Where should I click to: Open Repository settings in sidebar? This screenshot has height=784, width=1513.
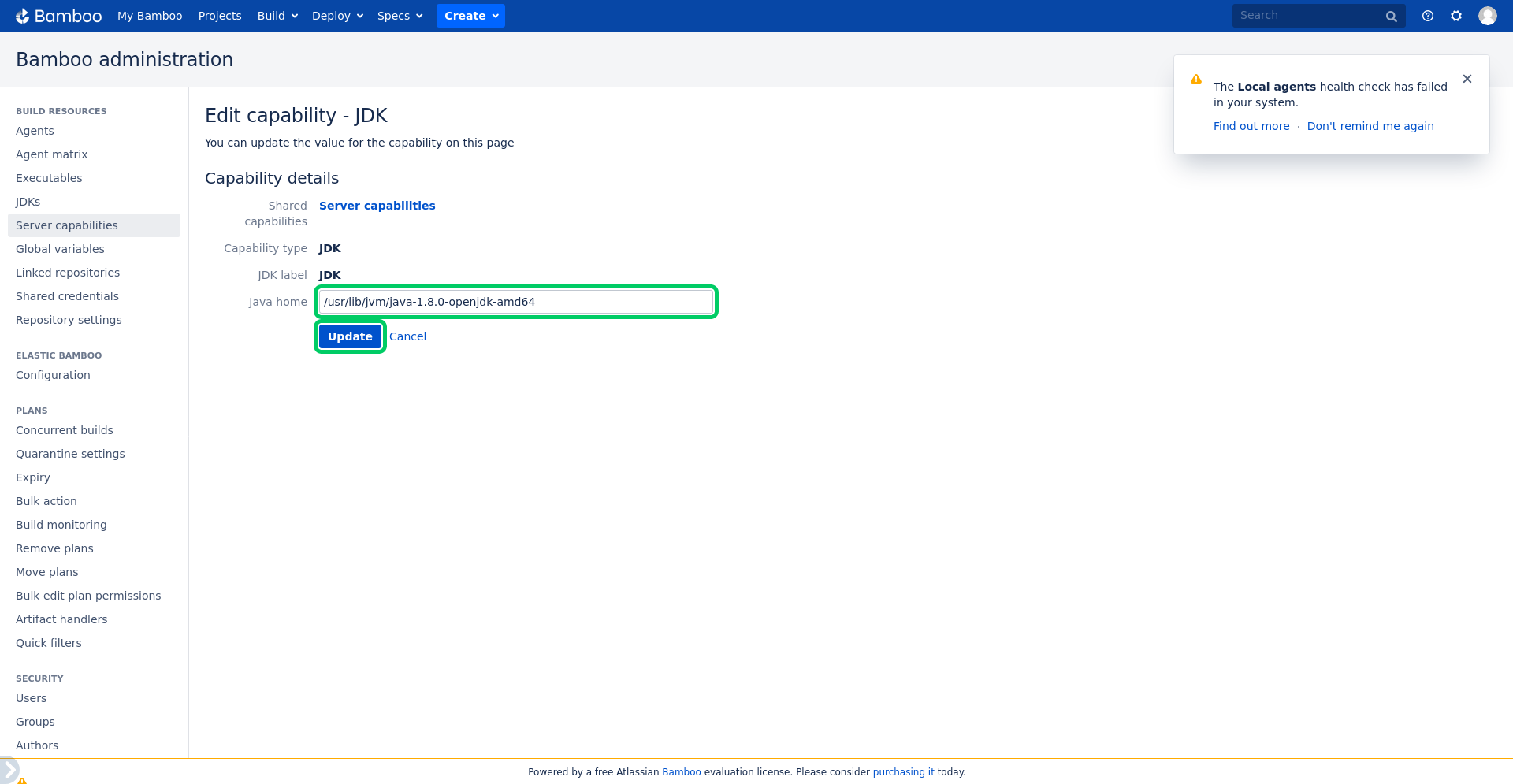(x=69, y=320)
